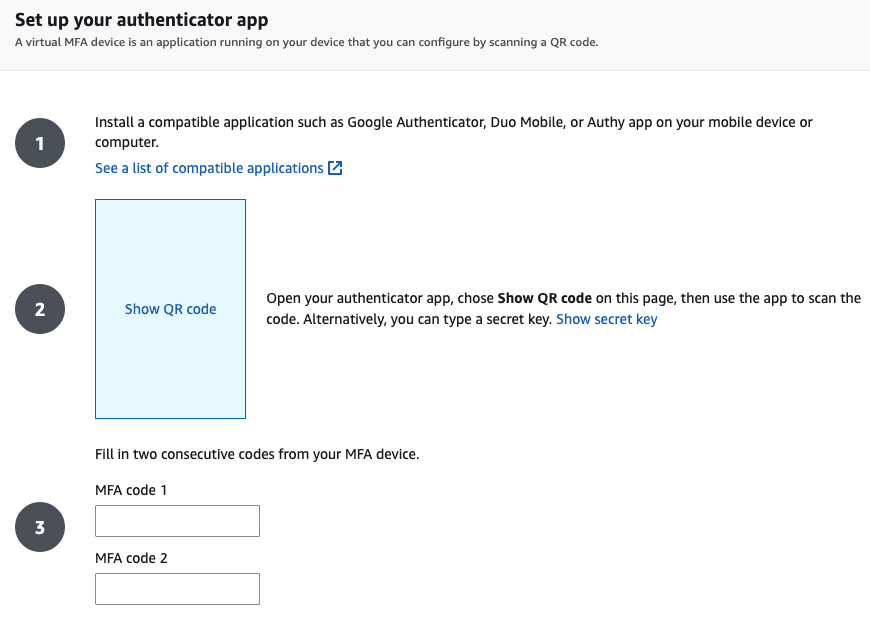The image size is (870, 640).
Task: Click the Set up your authenticator app heading
Action: point(142,19)
